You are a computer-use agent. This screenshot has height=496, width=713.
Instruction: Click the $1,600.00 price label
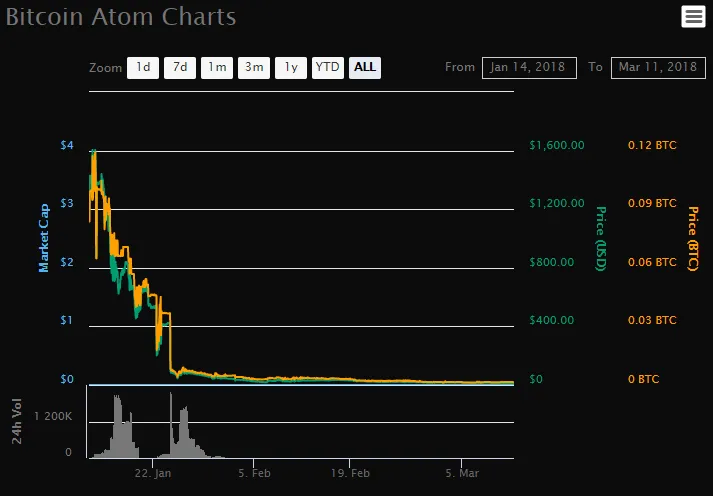click(x=557, y=145)
